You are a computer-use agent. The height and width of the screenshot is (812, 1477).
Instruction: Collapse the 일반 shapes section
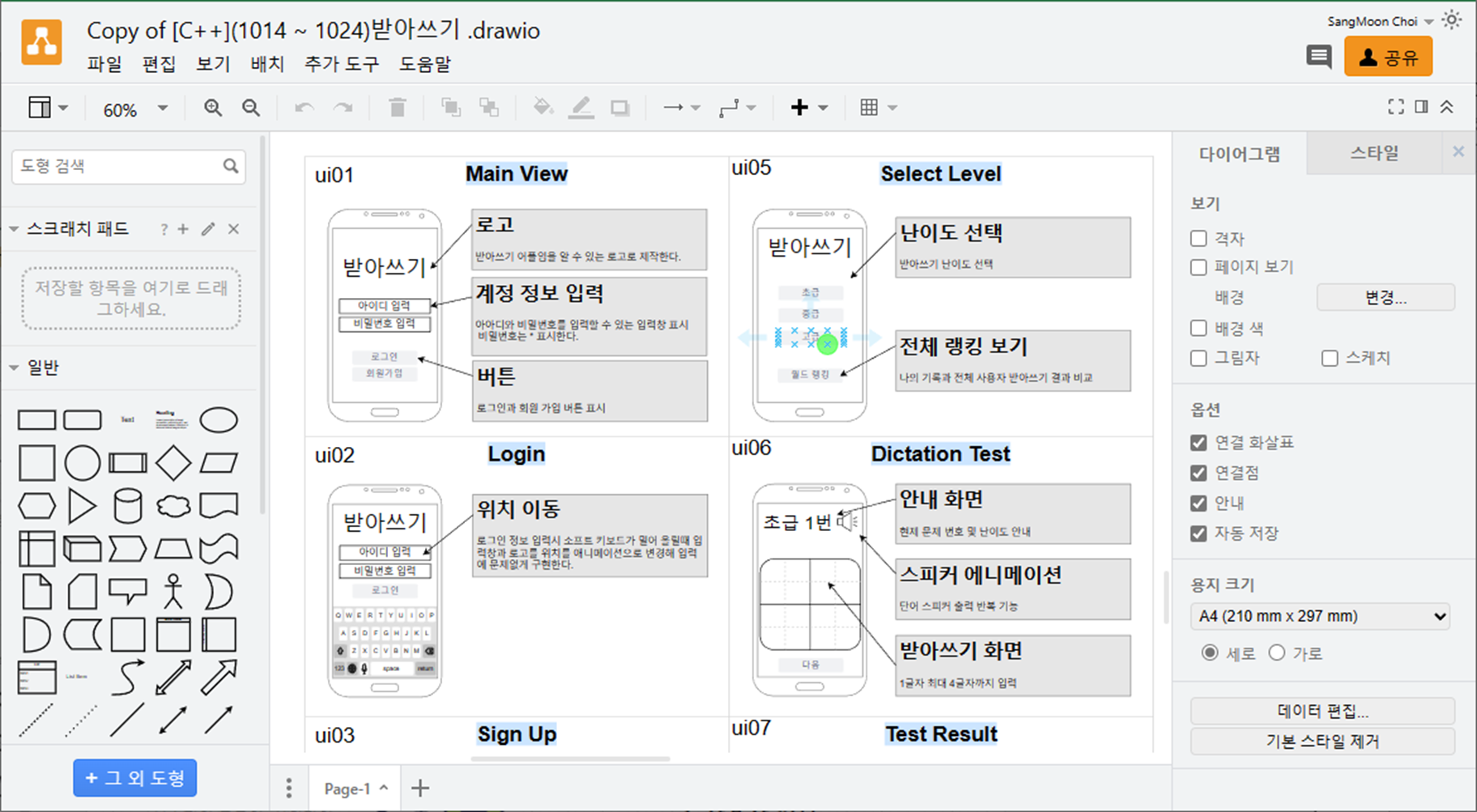[x=14, y=368]
